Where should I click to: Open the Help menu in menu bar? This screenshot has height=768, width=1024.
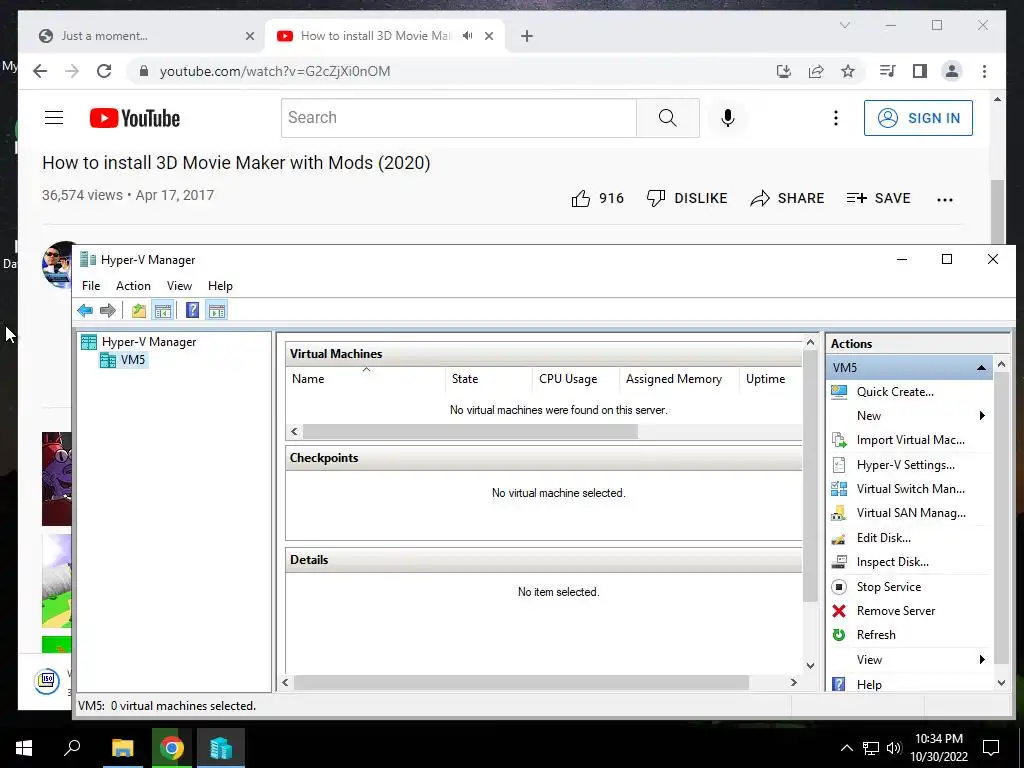pos(220,286)
